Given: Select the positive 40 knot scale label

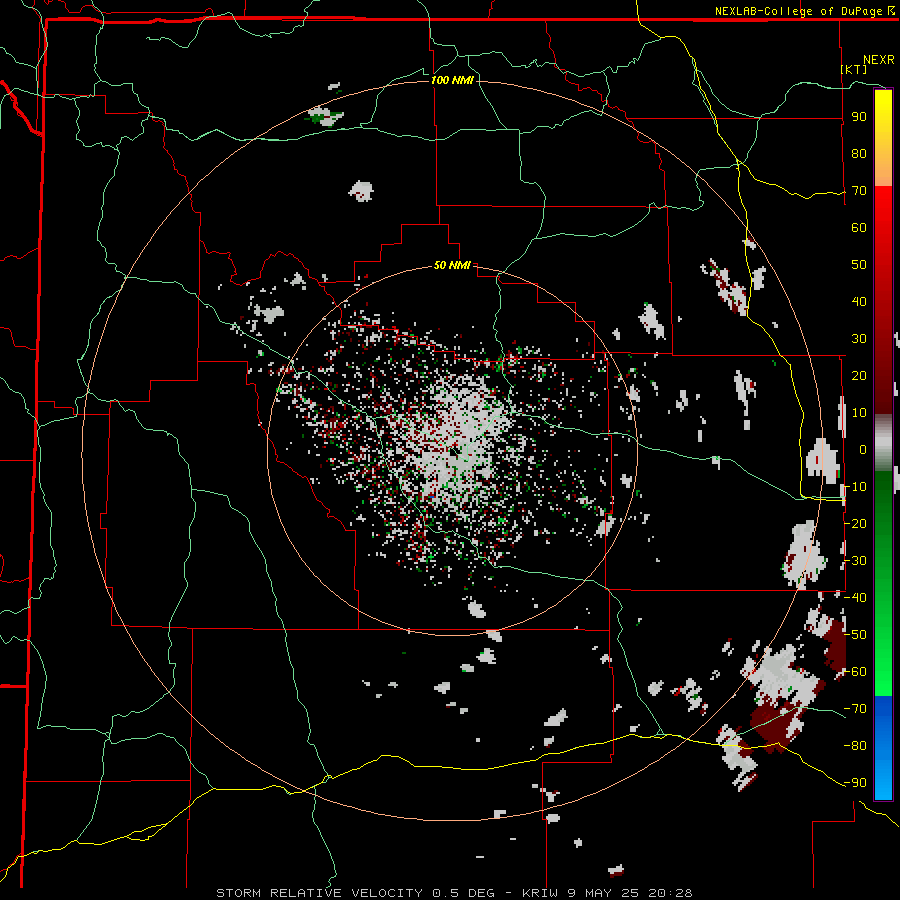Looking at the screenshot, I should coord(859,302).
